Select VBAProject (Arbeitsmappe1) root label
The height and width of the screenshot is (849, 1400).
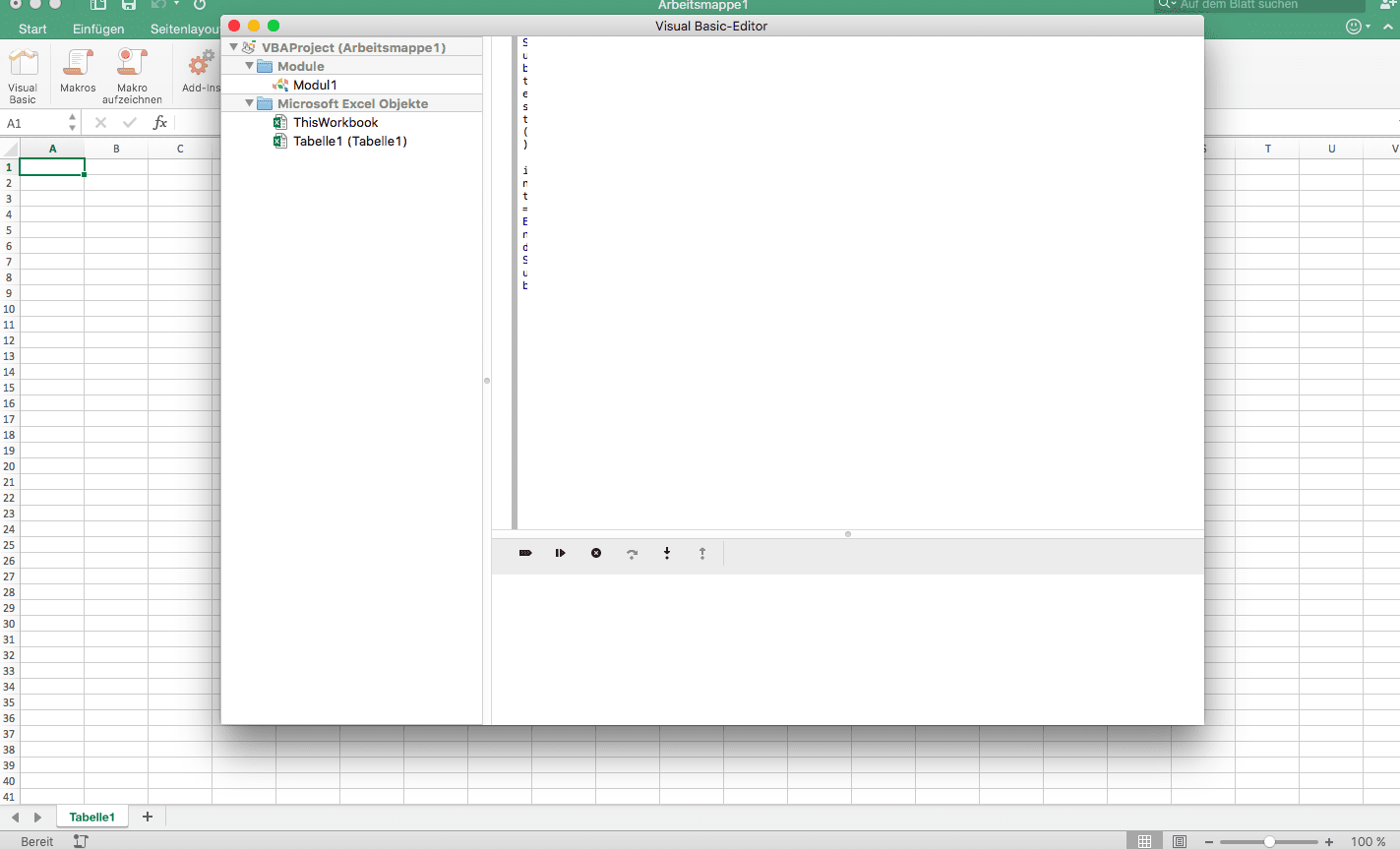pyautogui.click(x=353, y=47)
